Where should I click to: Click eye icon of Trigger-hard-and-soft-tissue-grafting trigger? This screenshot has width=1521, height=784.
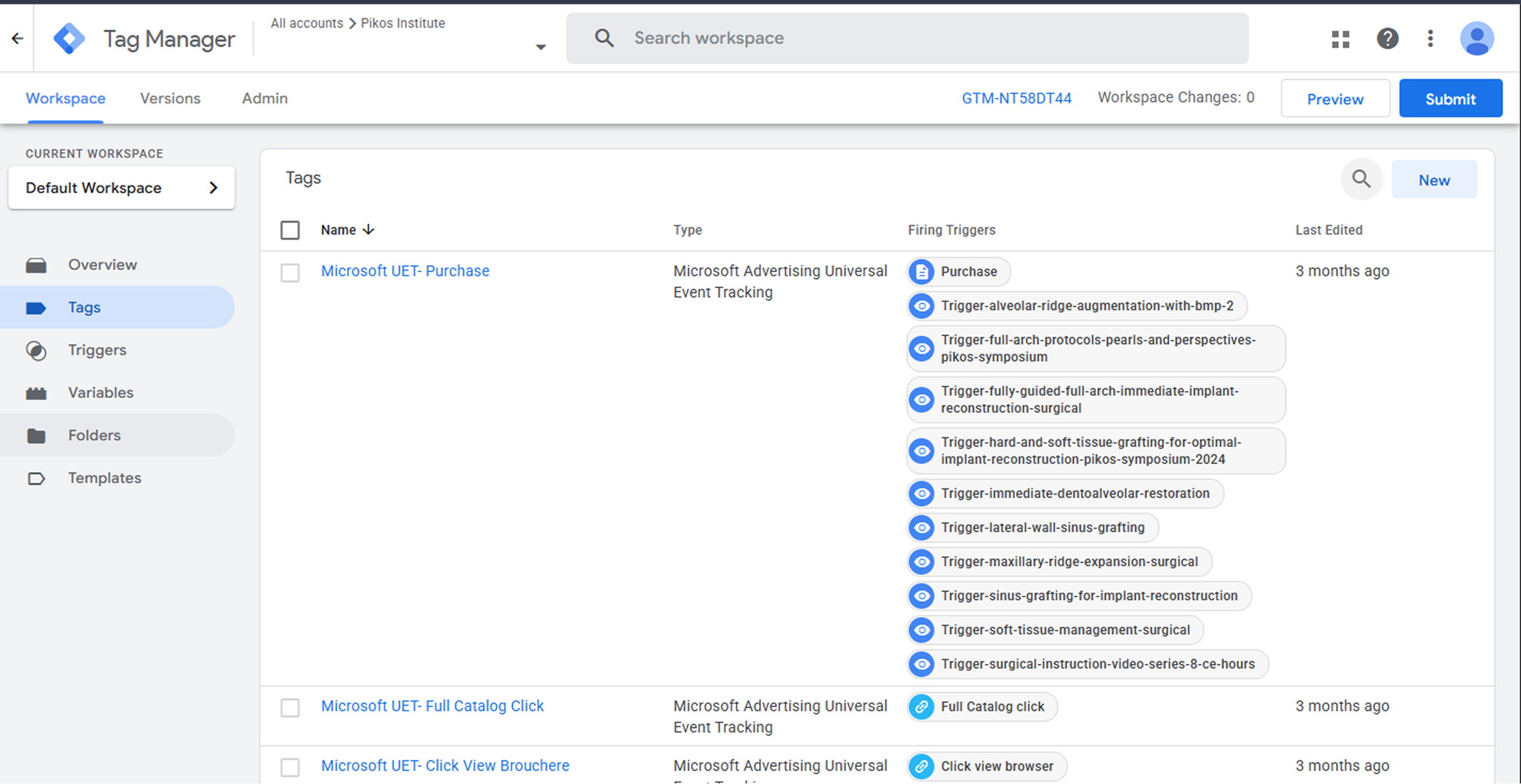click(x=922, y=451)
